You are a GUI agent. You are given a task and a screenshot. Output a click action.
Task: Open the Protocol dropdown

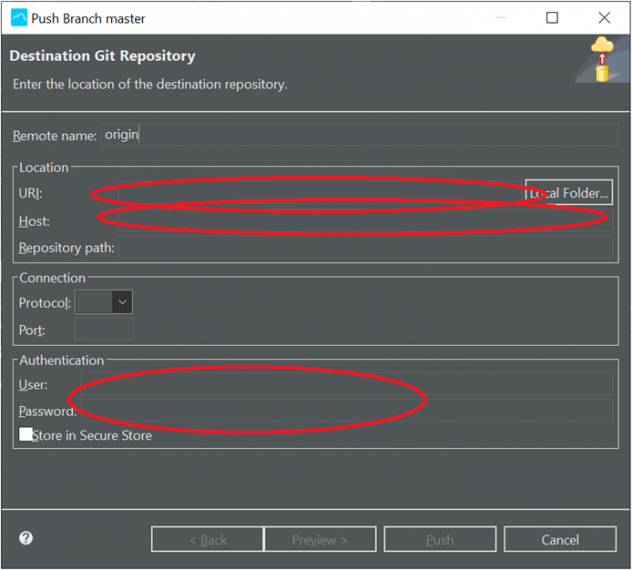click(104, 302)
